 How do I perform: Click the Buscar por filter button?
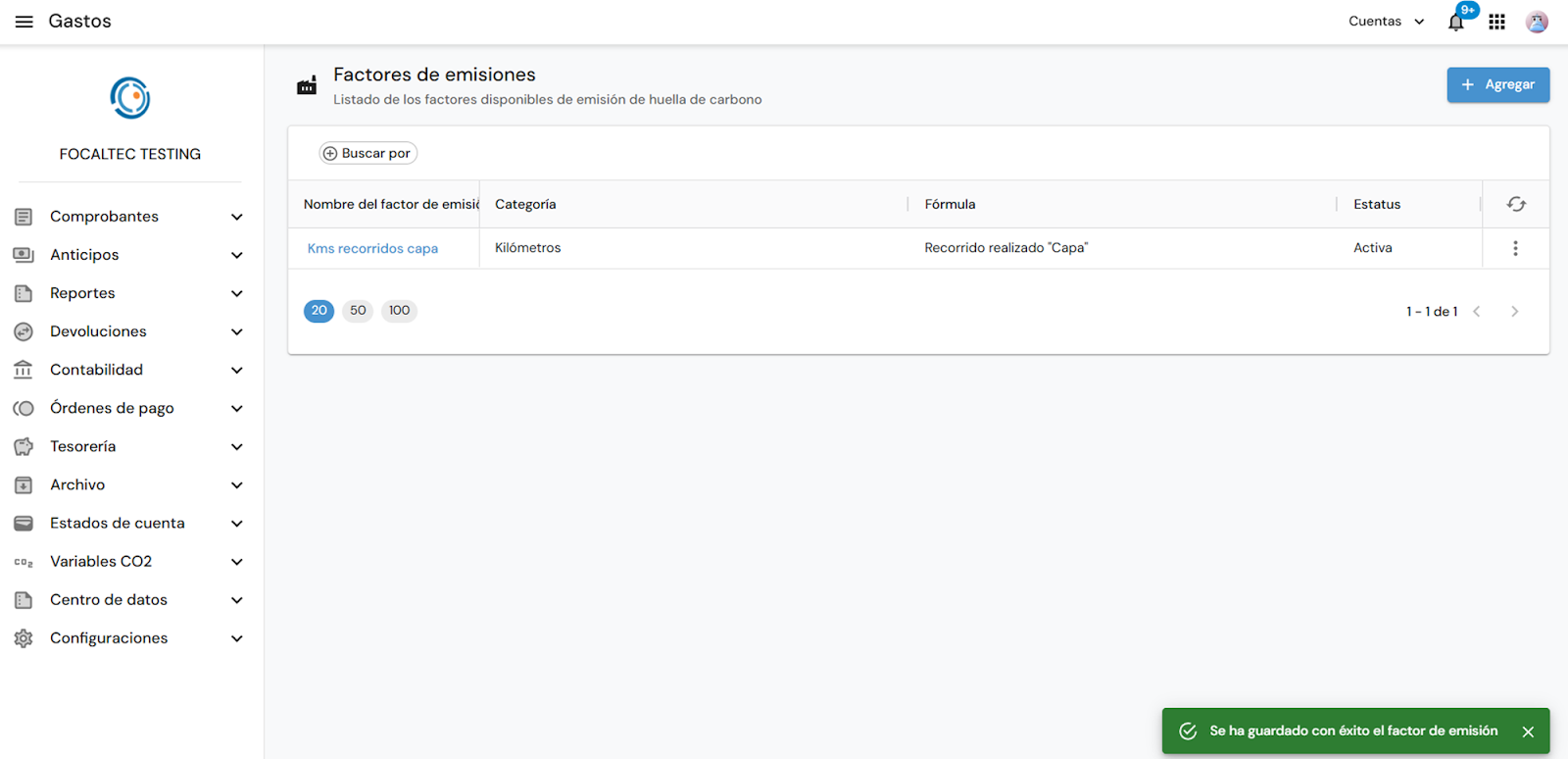(x=368, y=153)
